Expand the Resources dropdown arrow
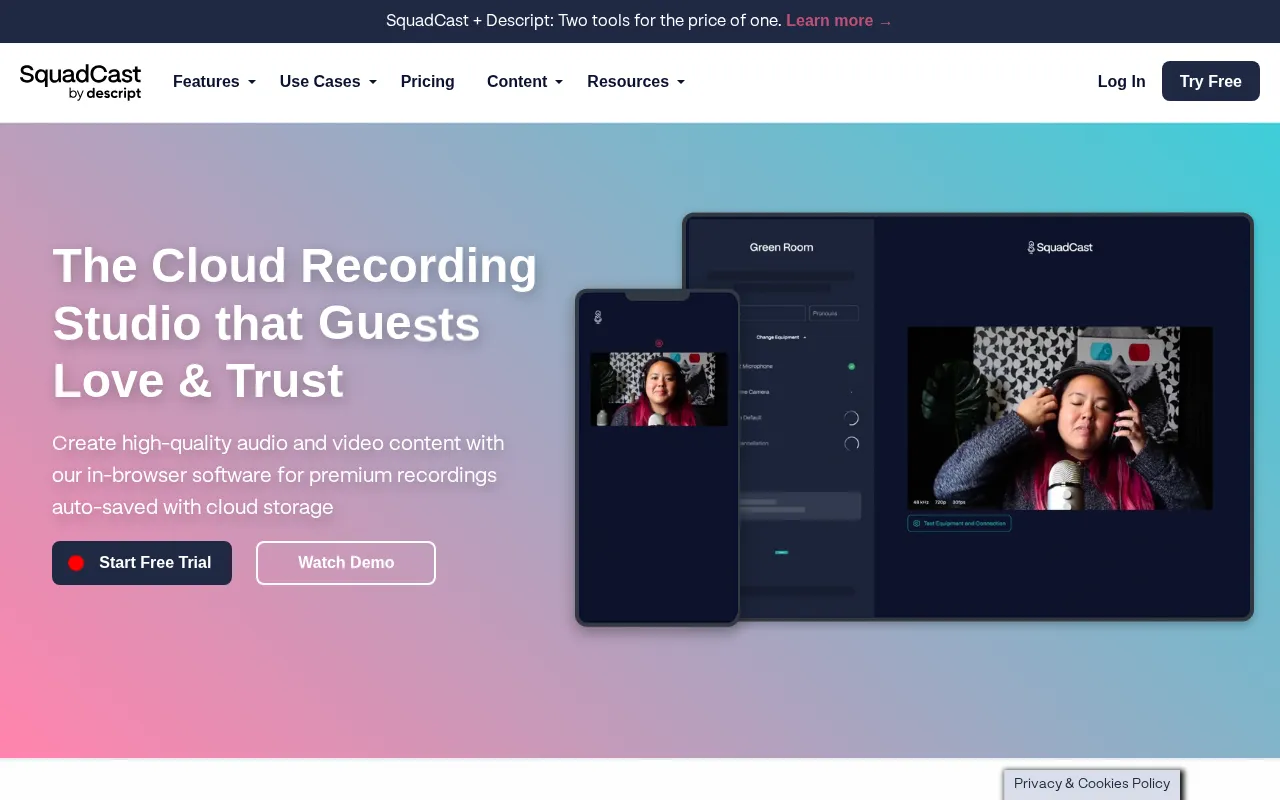Screen dimensions: 1280x800 681,82
